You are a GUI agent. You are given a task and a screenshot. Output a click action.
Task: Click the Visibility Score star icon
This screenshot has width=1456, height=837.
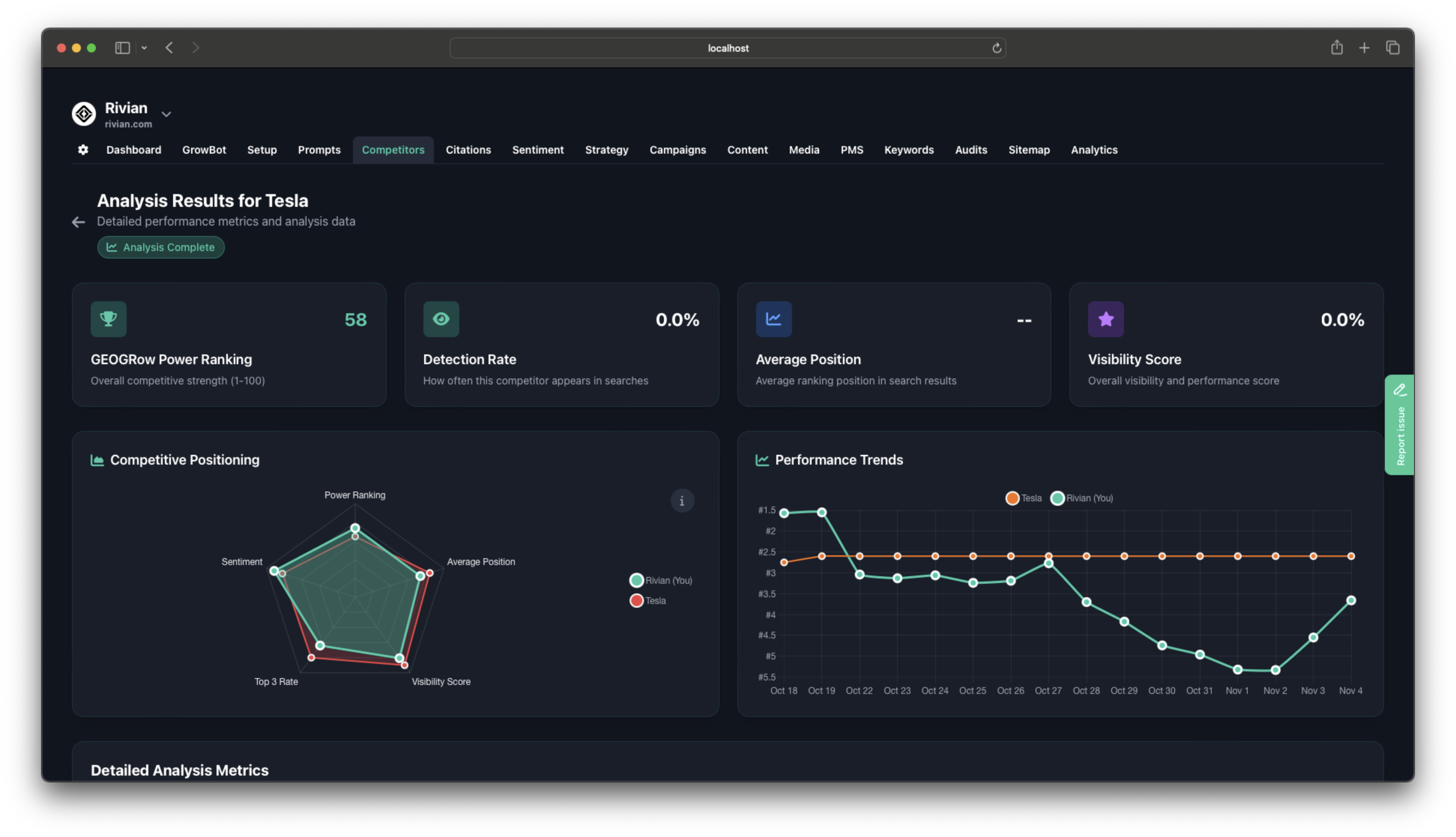[1105, 319]
